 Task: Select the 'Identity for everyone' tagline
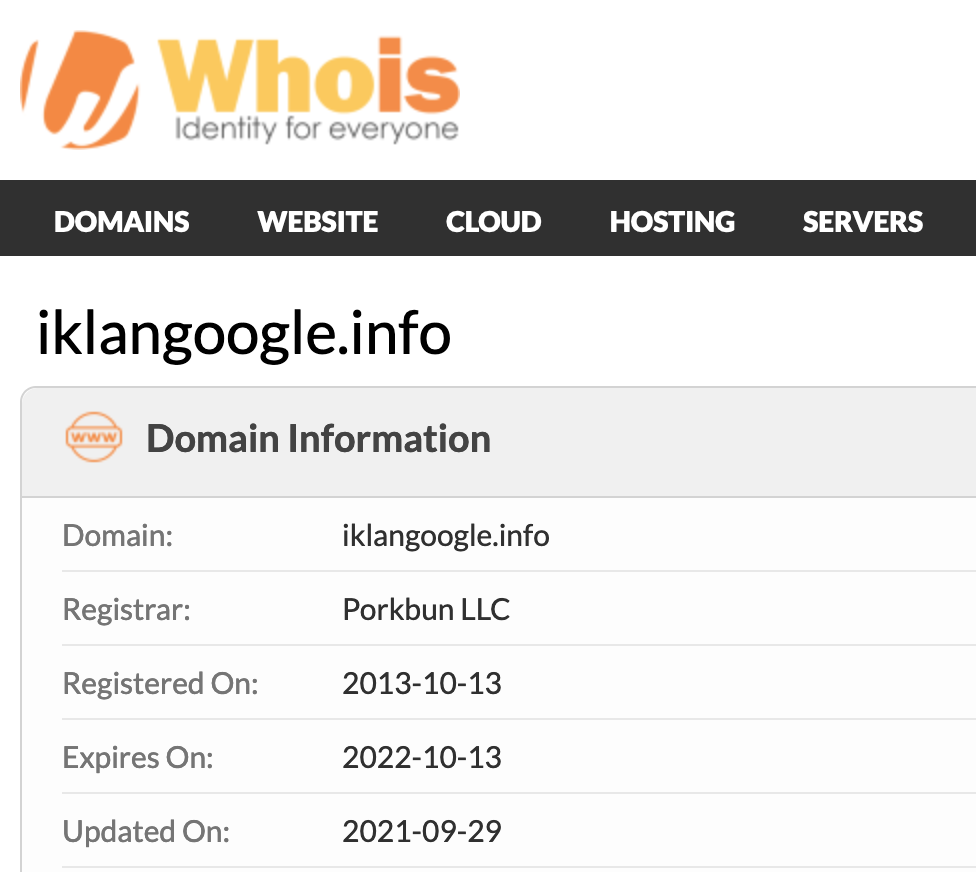pos(316,129)
